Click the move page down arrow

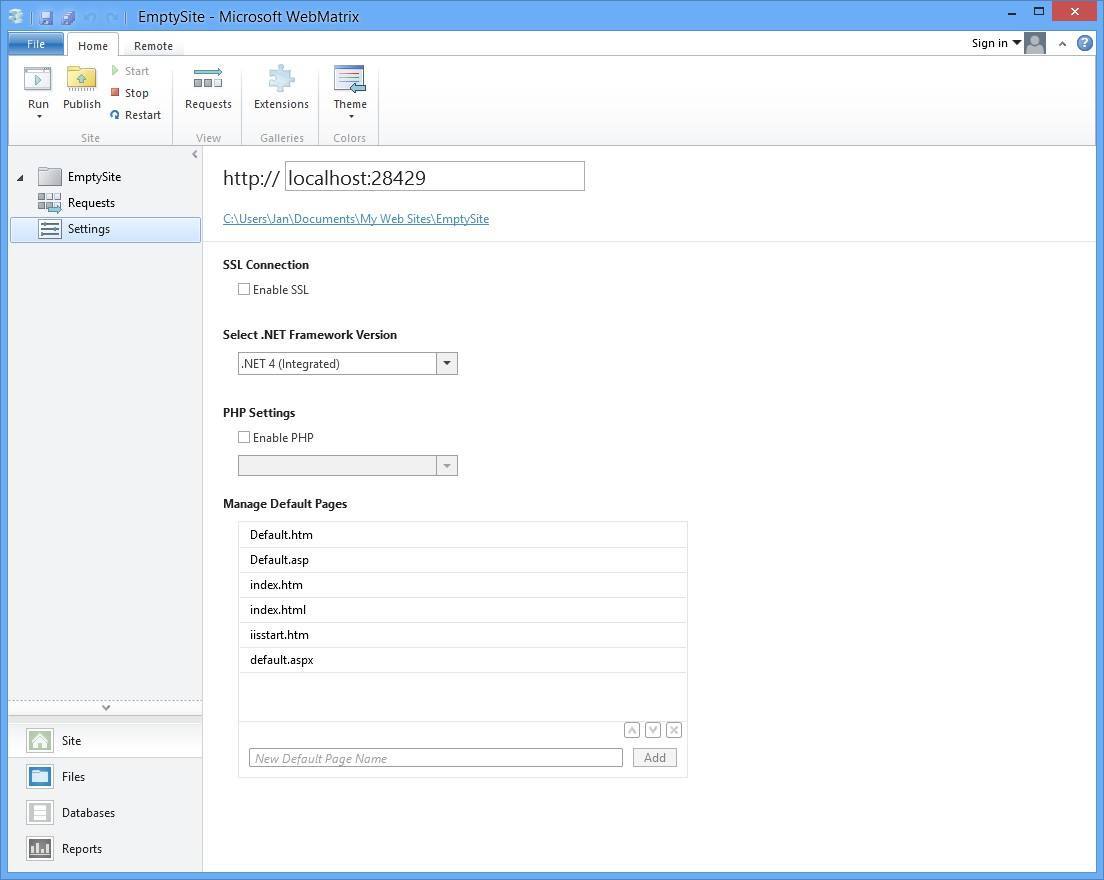(x=653, y=730)
